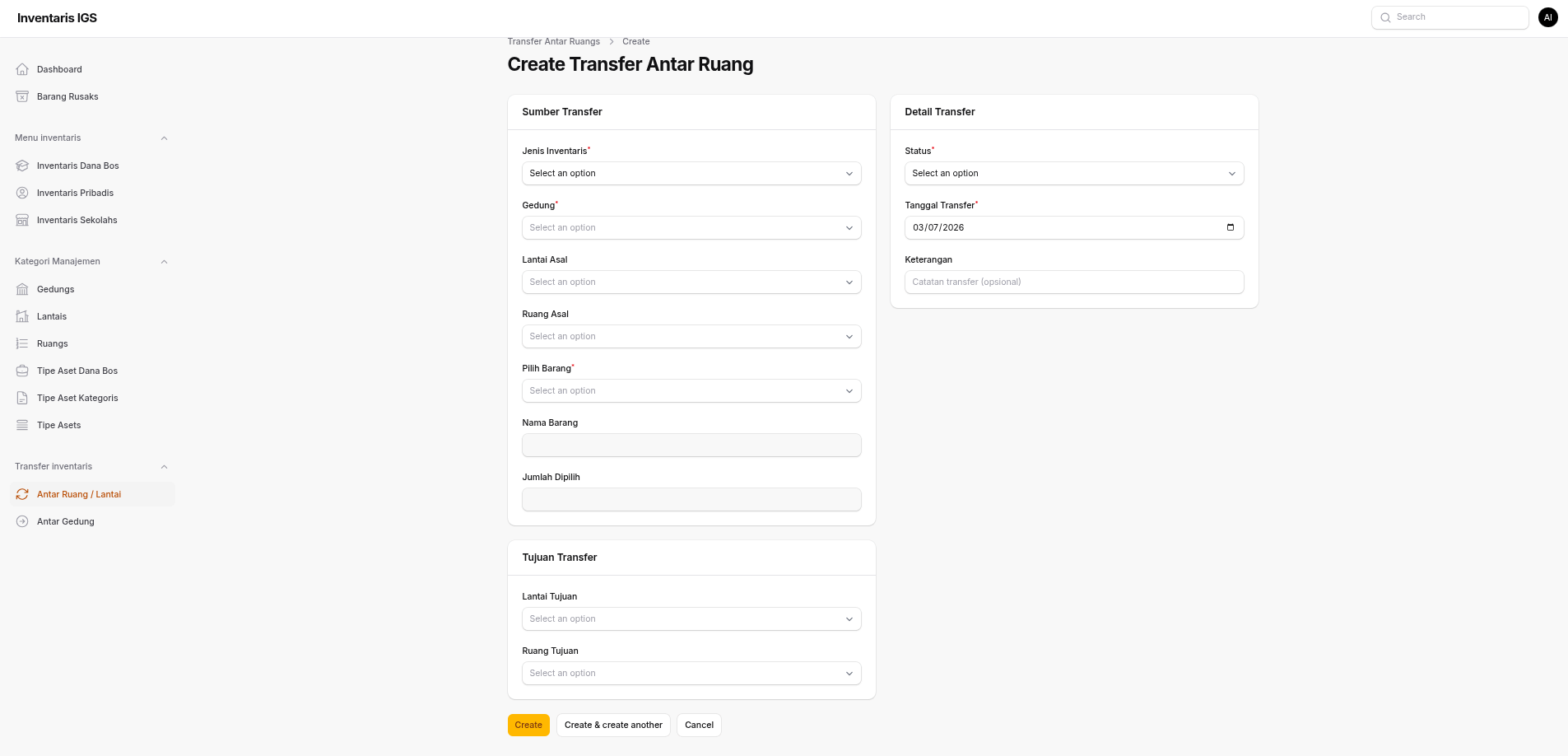
Task: Click the Tipe Asets list icon
Action: pyautogui.click(x=22, y=425)
